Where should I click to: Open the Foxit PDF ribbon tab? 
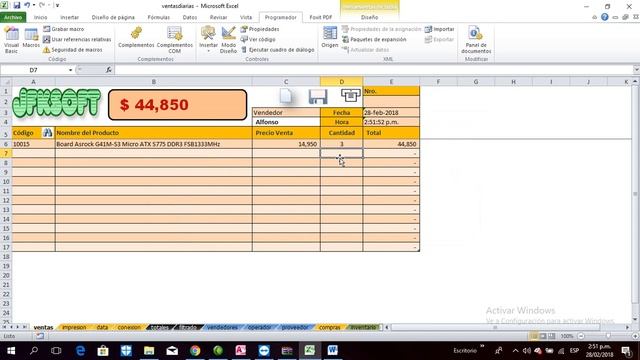point(321,17)
